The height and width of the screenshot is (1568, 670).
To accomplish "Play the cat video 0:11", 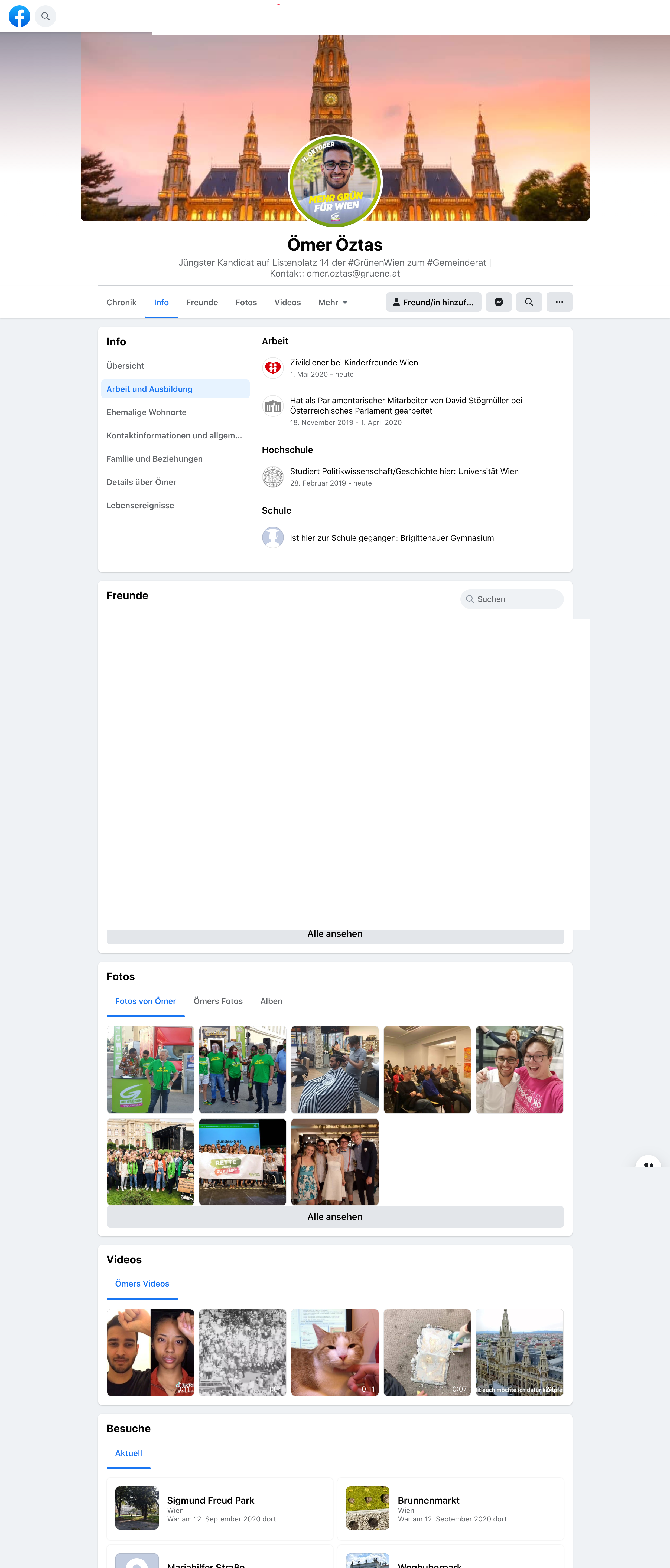I will click(335, 1353).
